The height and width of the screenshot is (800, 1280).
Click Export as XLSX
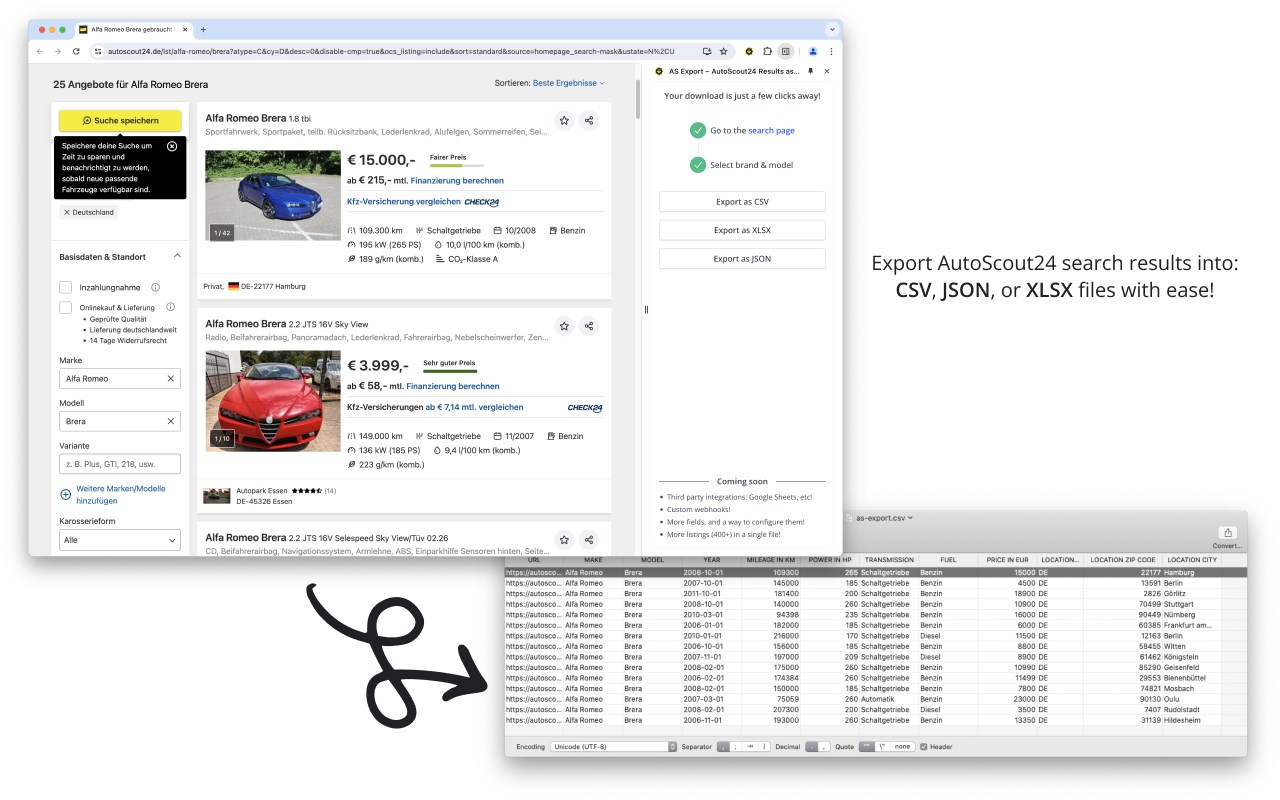pyautogui.click(x=742, y=230)
